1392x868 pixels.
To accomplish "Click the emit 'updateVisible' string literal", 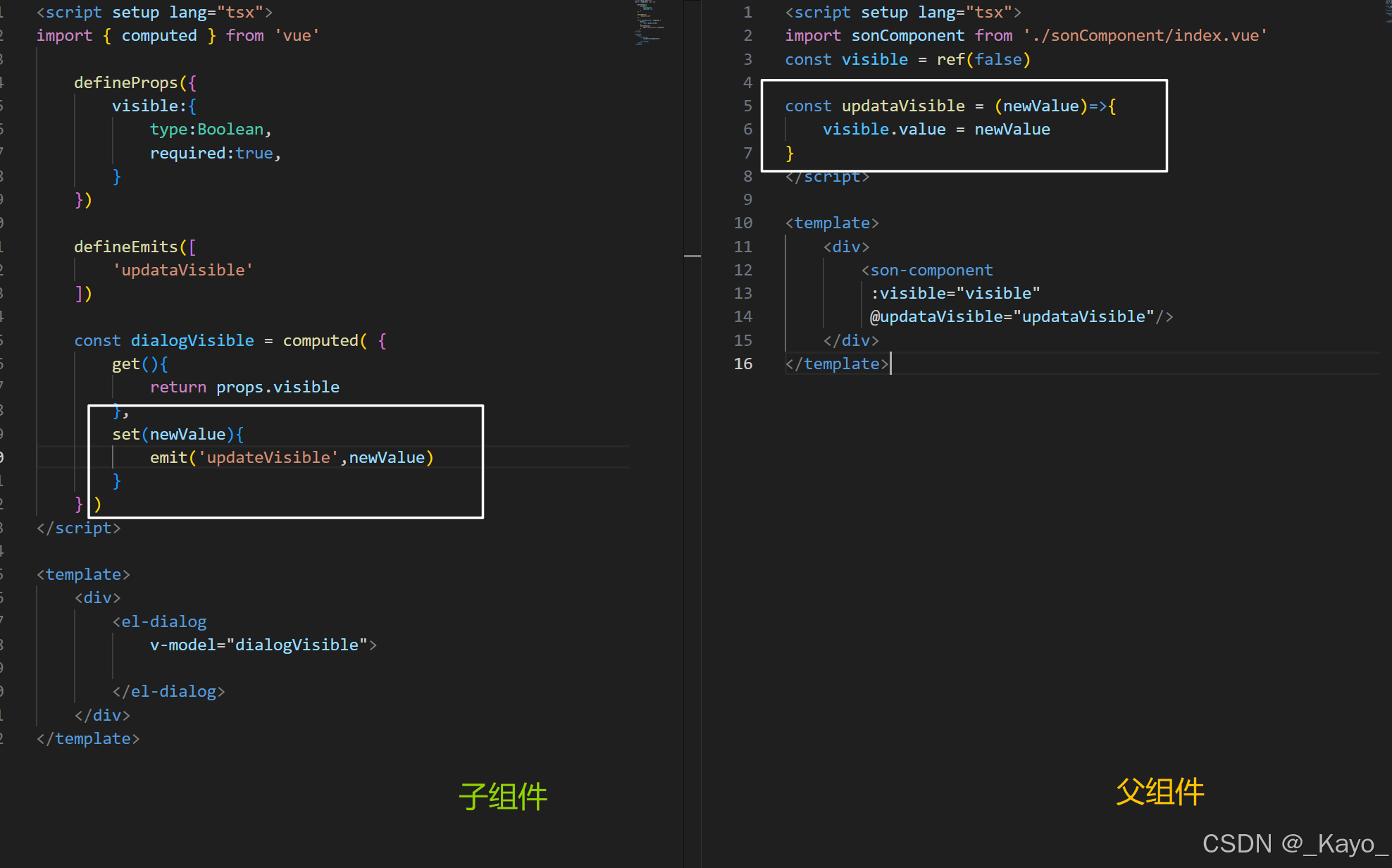I will click(x=268, y=457).
